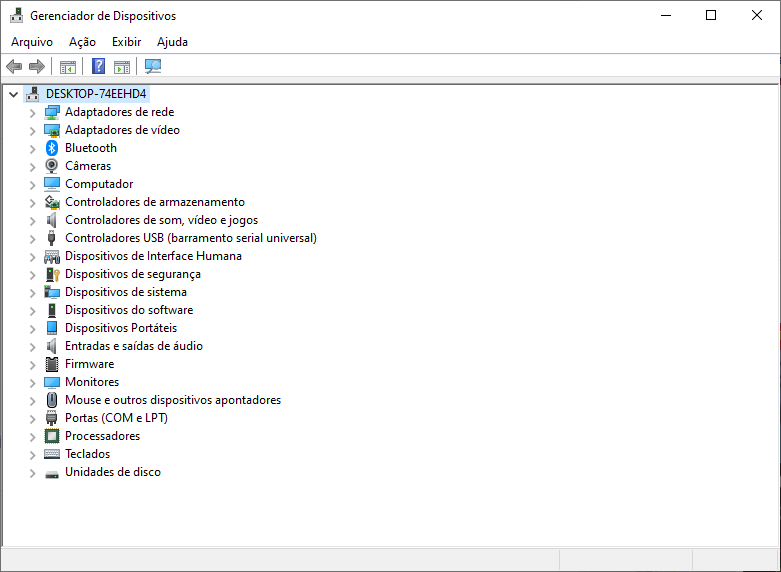Select the Dispositivos de segurança label
The height and width of the screenshot is (572, 781).
click(x=133, y=274)
